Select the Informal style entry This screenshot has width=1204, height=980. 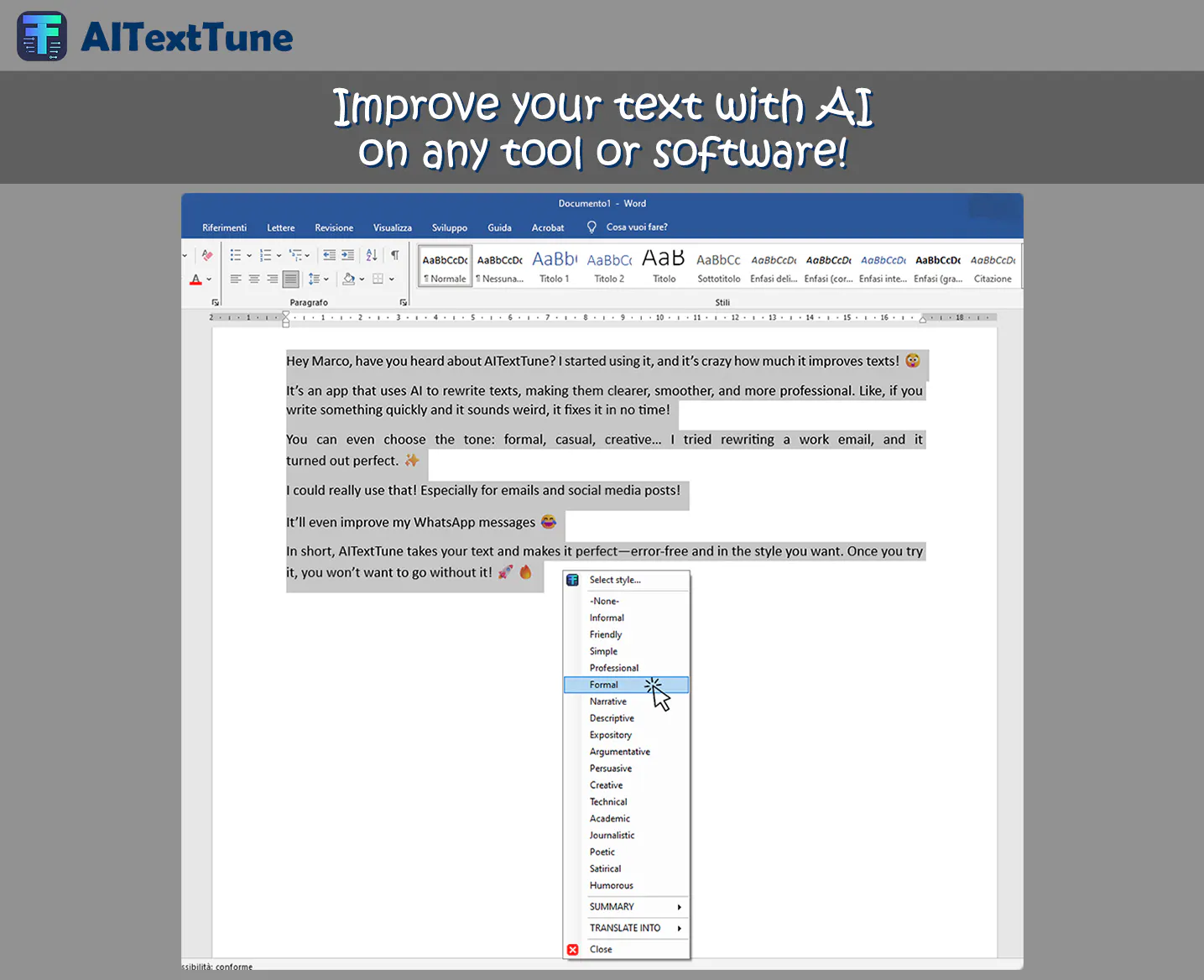click(627, 618)
